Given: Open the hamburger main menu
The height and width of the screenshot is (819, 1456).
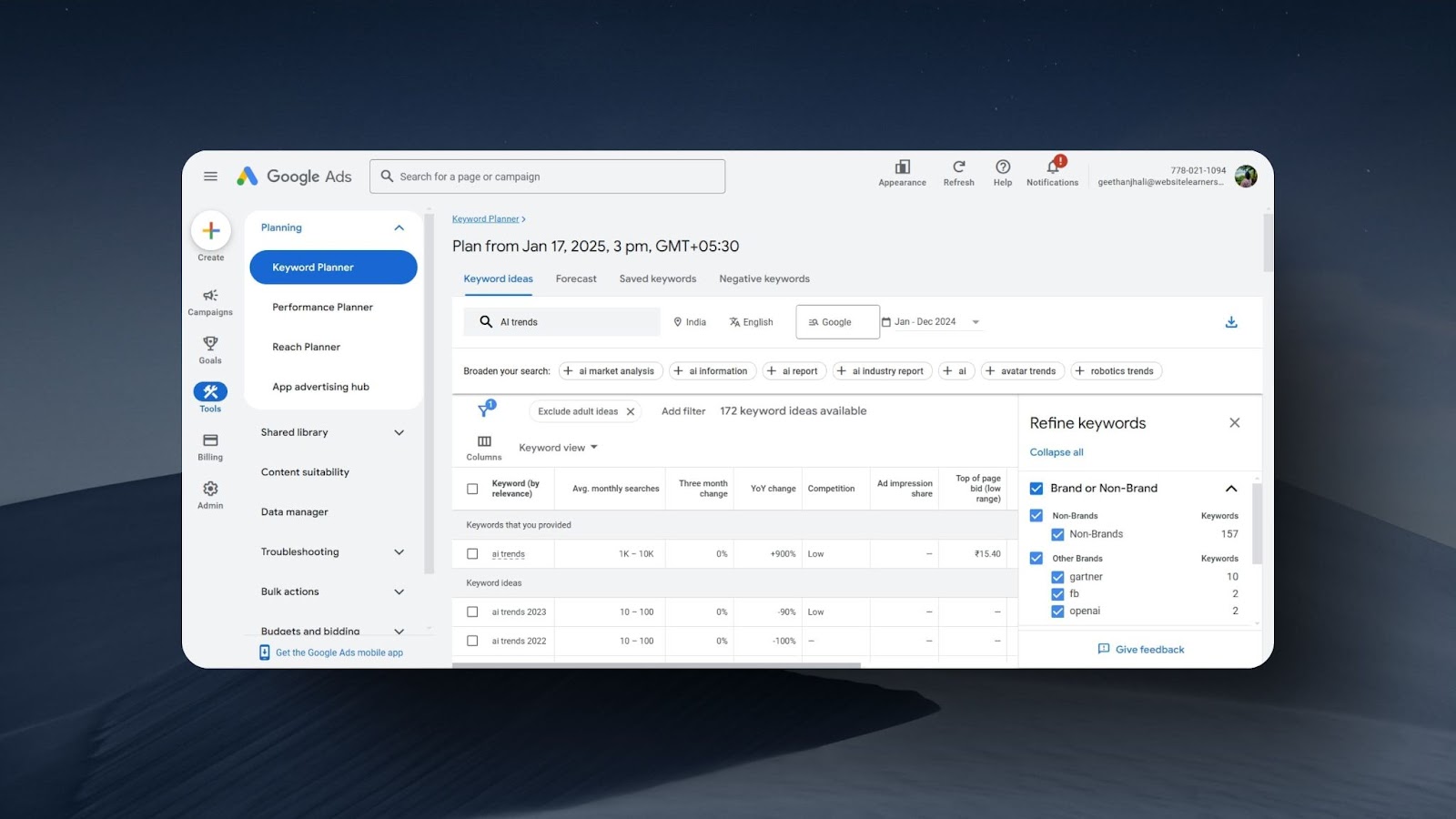Looking at the screenshot, I should coord(210,177).
